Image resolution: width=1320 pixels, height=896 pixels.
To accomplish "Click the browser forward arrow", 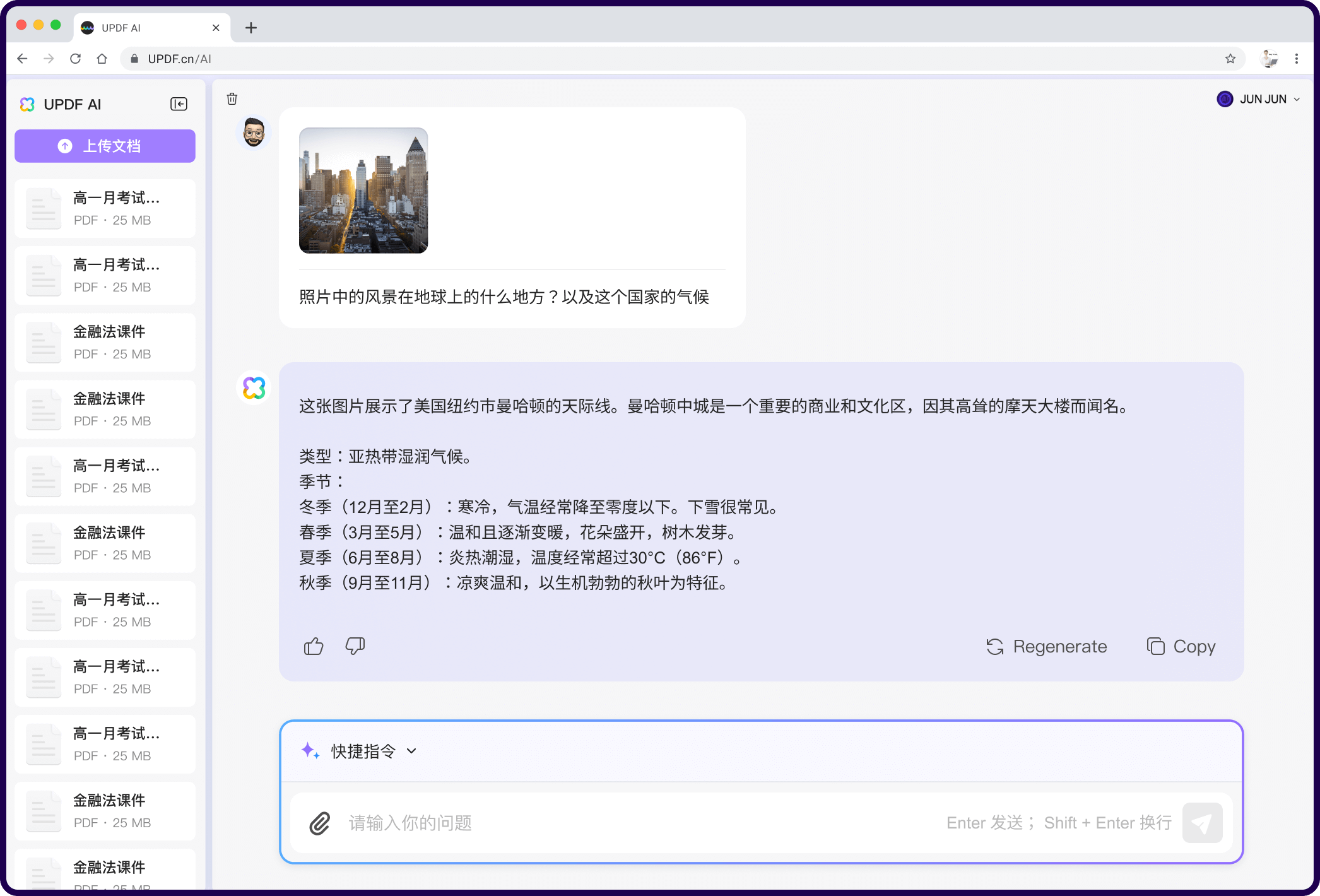I will point(49,59).
